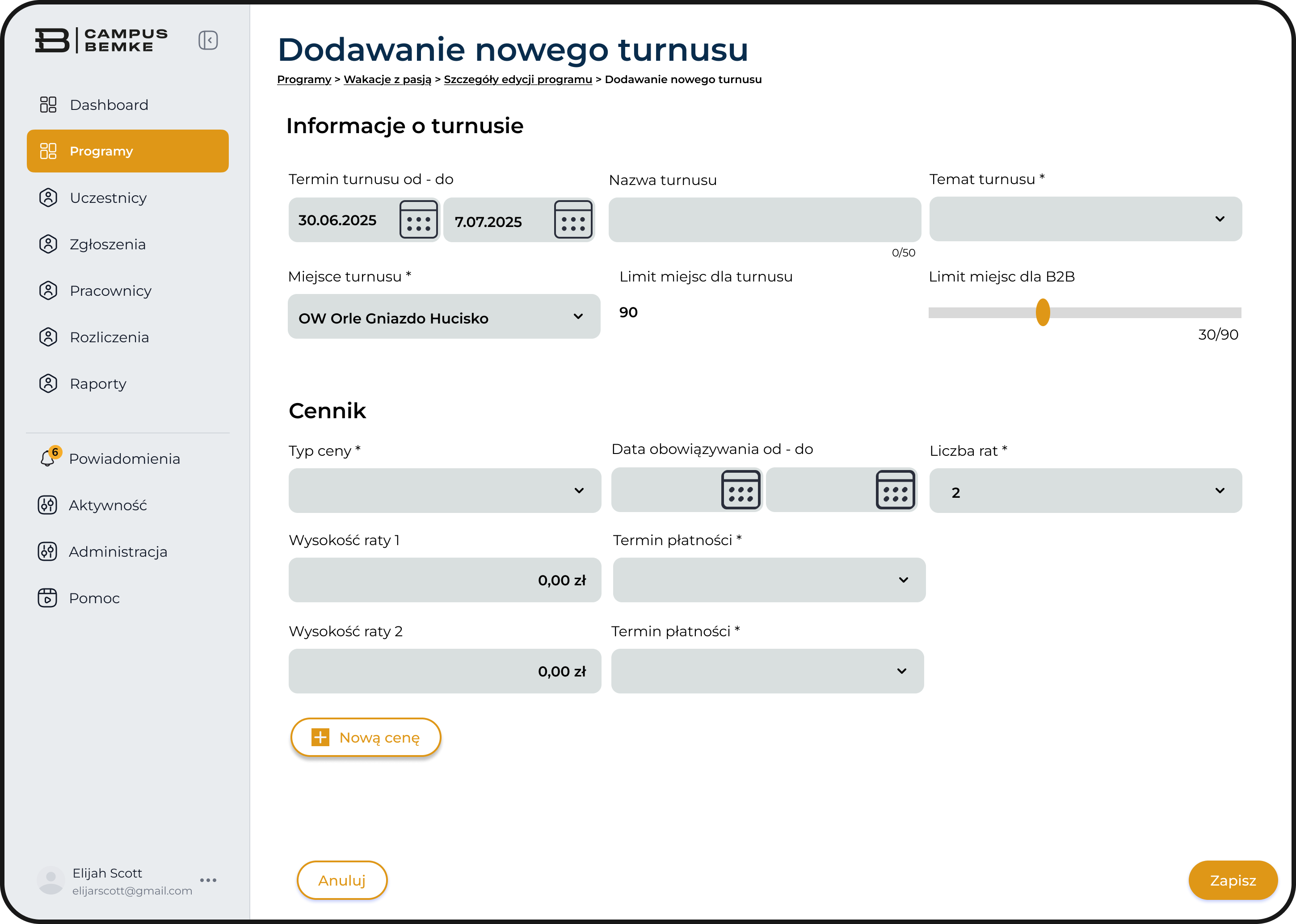The width and height of the screenshot is (1296, 924).
Task: Expand Termin płatności for raty 1
Action: [903, 580]
